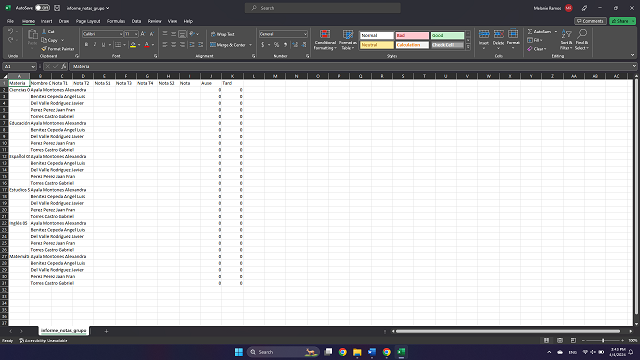This screenshot has height=360, width=640.
Task: Open the Excel taskbar icon
Action: 401,352
